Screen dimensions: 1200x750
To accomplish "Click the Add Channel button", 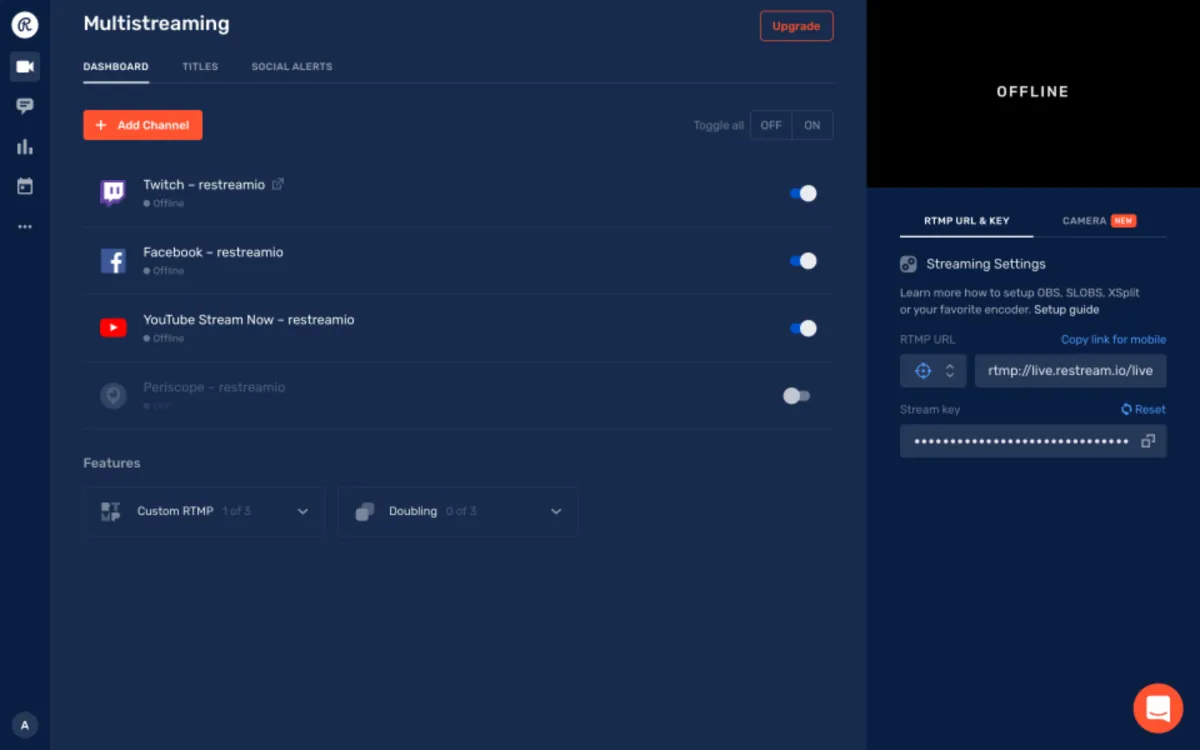I will pyautogui.click(x=143, y=125).
